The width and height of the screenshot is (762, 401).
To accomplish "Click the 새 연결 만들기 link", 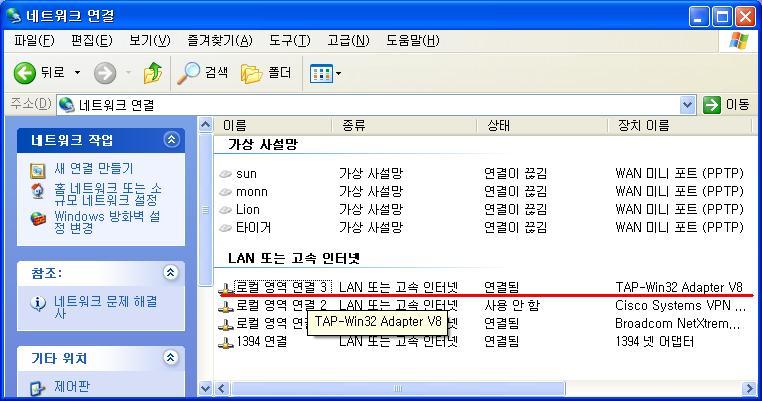I will coord(93,169).
